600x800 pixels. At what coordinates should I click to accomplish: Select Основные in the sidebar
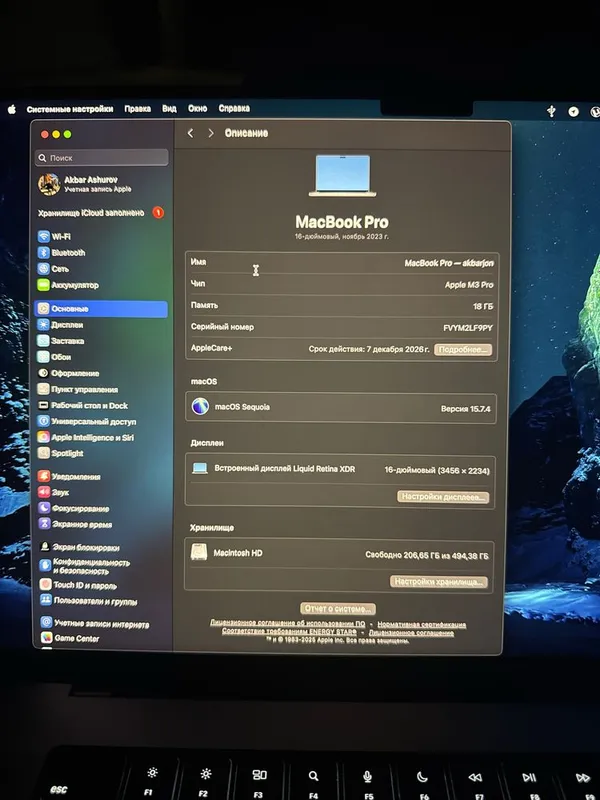click(x=101, y=309)
